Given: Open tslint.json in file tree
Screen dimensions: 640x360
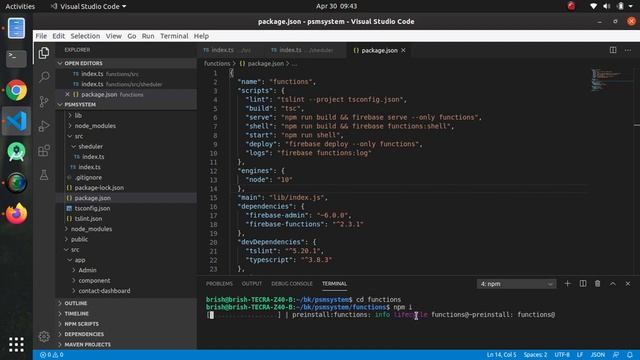Looking at the screenshot, I should pyautogui.click(x=88, y=219).
